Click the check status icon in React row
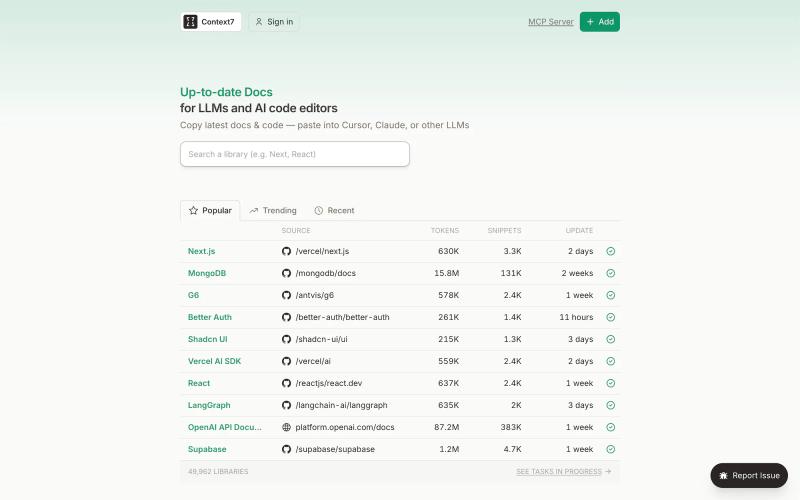This screenshot has width=800, height=500. pyautogui.click(x=611, y=383)
